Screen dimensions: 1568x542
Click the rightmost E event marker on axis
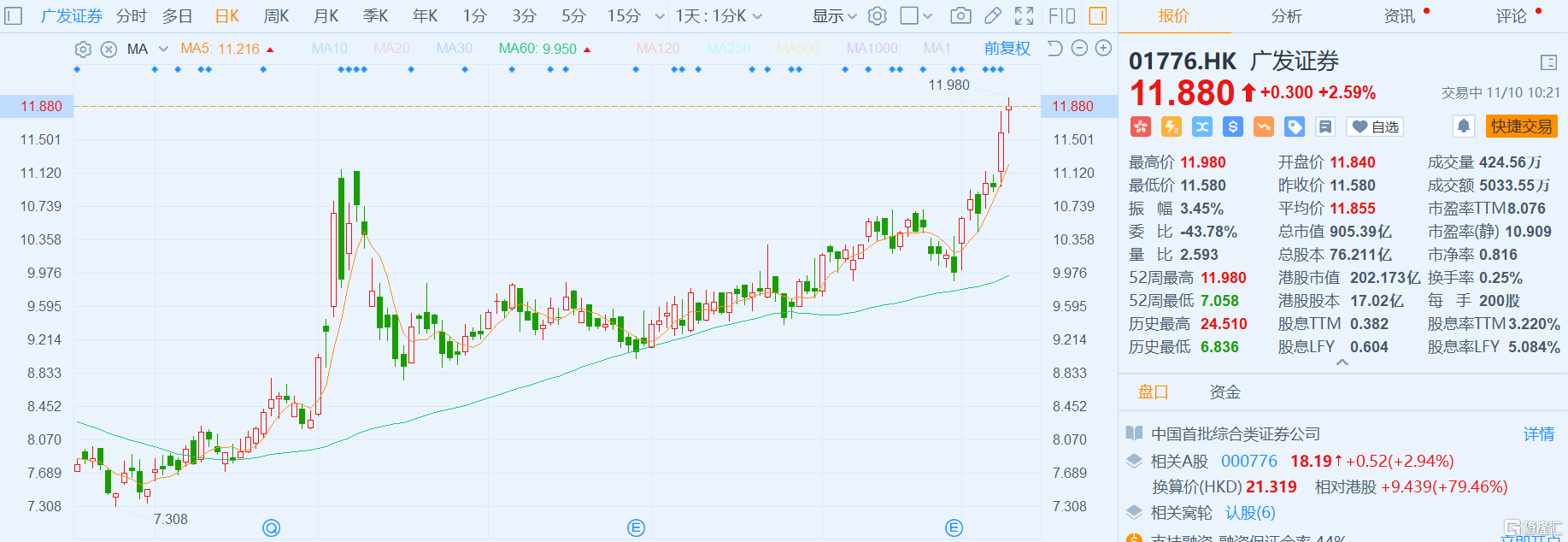click(x=954, y=528)
